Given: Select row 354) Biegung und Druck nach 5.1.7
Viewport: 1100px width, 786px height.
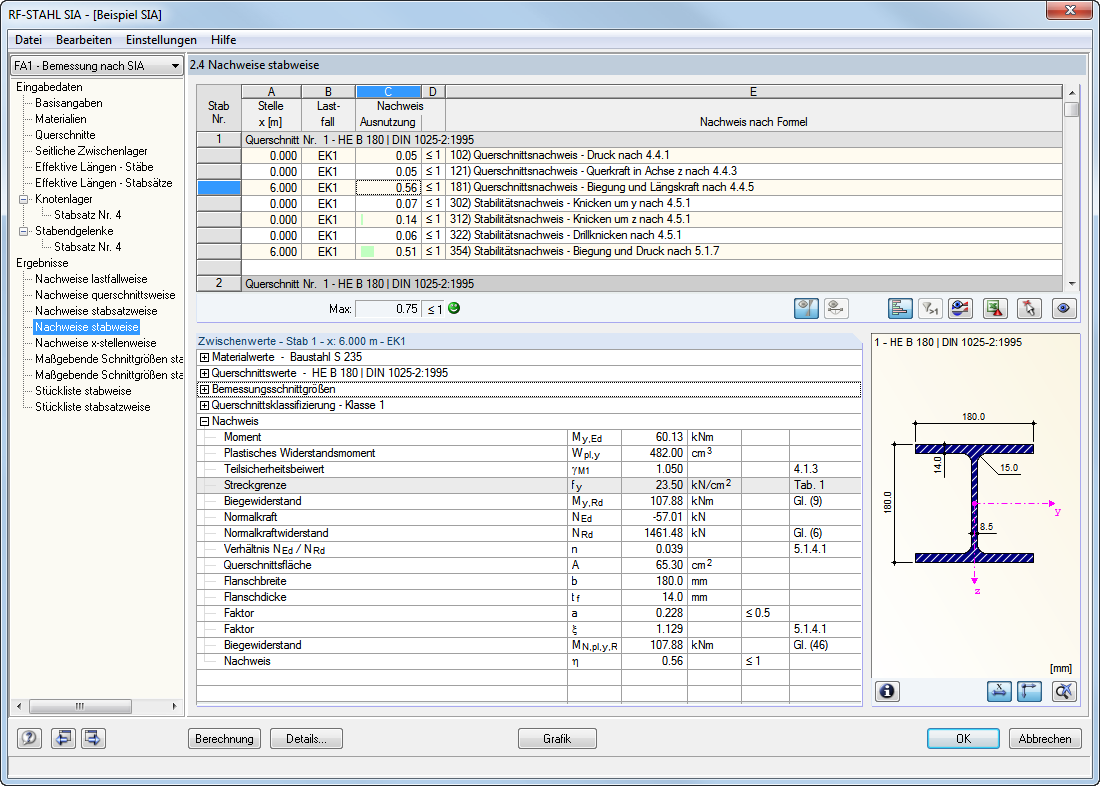Looking at the screenshot, I should coord(629,252).
